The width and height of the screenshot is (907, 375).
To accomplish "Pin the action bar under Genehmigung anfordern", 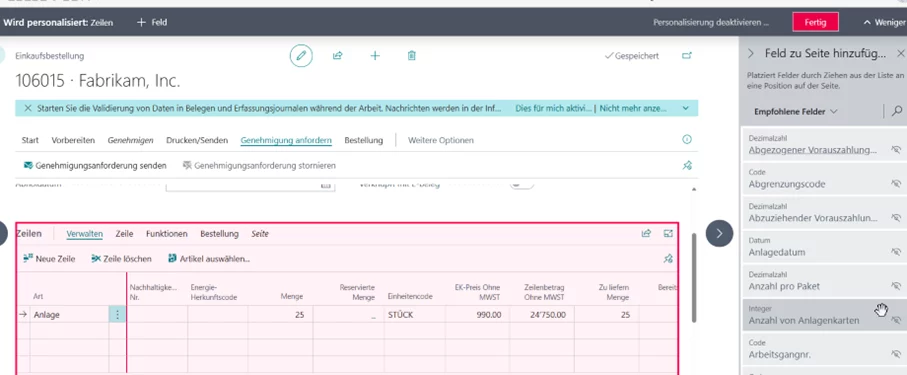I will coord(687,166).
